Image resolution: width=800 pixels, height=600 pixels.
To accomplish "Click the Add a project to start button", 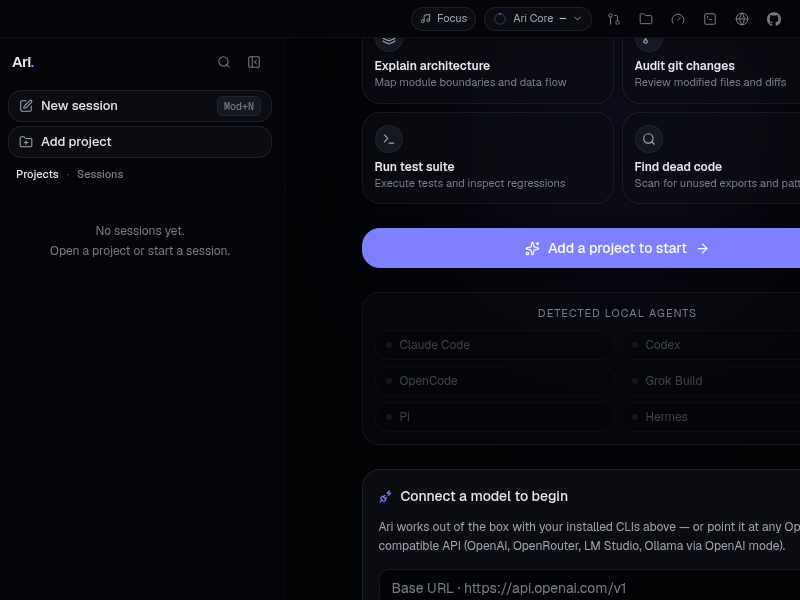I will tap(581, 248).
